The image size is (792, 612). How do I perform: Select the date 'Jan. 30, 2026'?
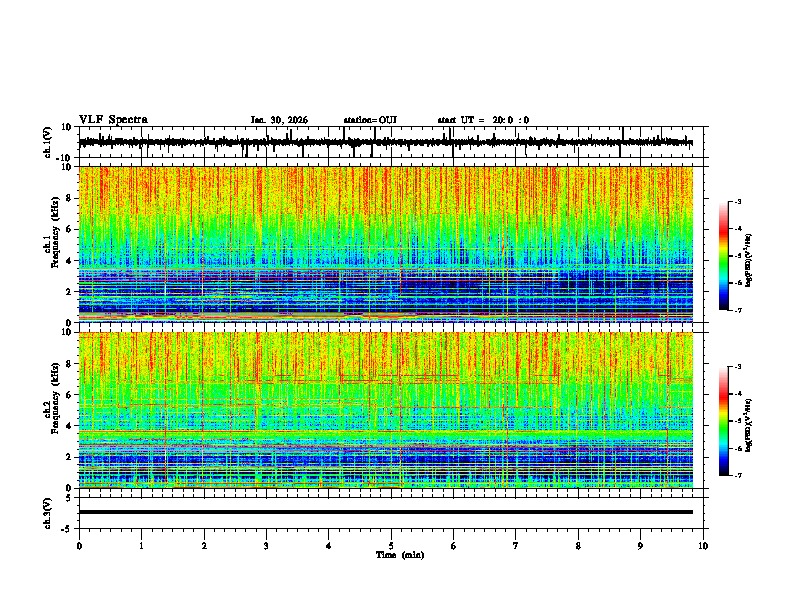pyautogui.click(x=279, y=120)
